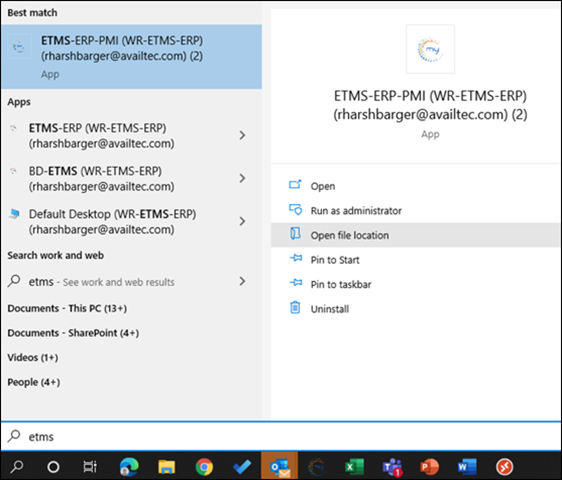Select Pin to taskbar

tap(341, 284)
